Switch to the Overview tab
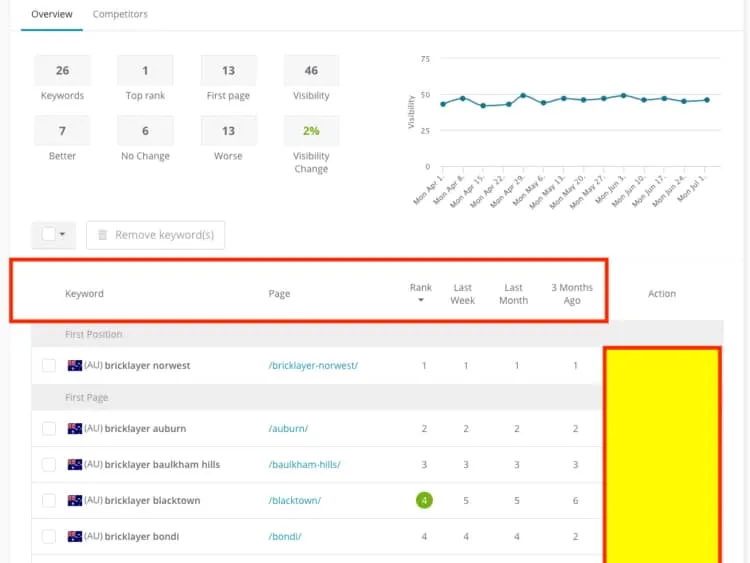This screenshot has height=563, width=750. pyautogui.click(x=52, y=14)
